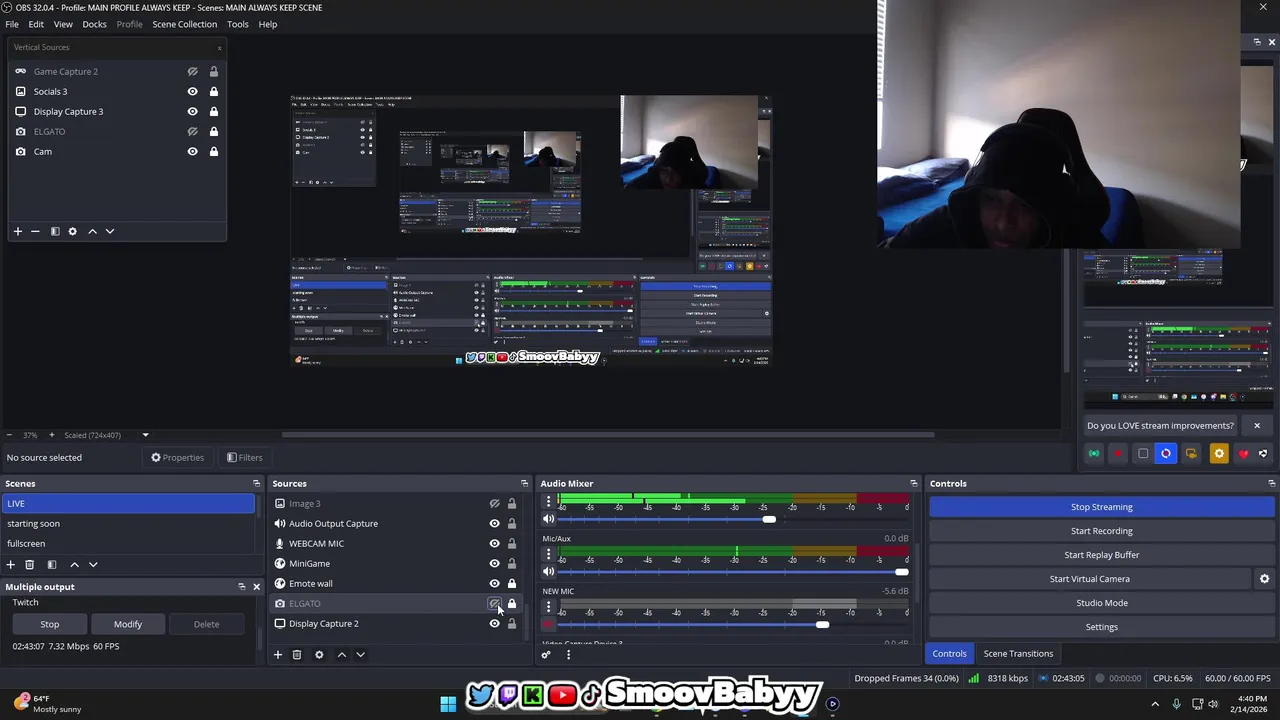Open OBS Settings from Controls
The image size is (1280, 720).
(1102, 627)
